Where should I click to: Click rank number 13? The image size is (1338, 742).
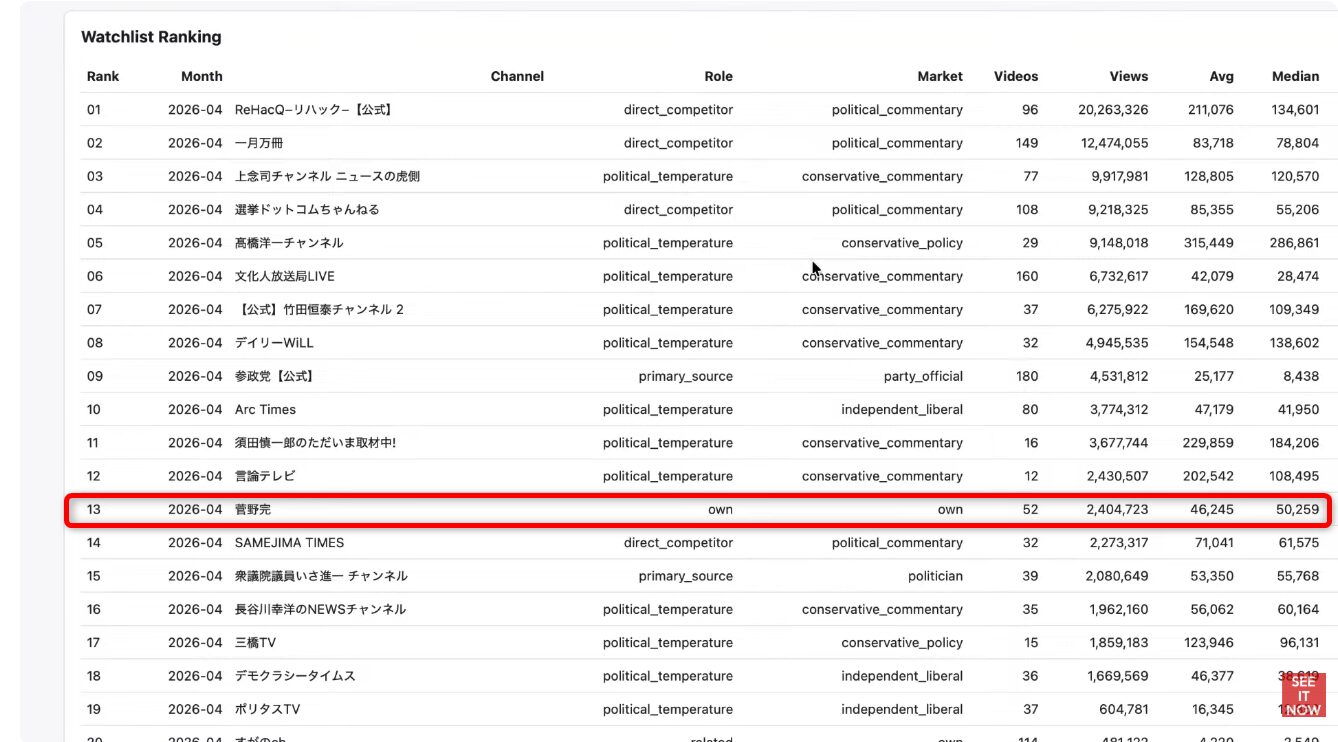coord(94,510)
